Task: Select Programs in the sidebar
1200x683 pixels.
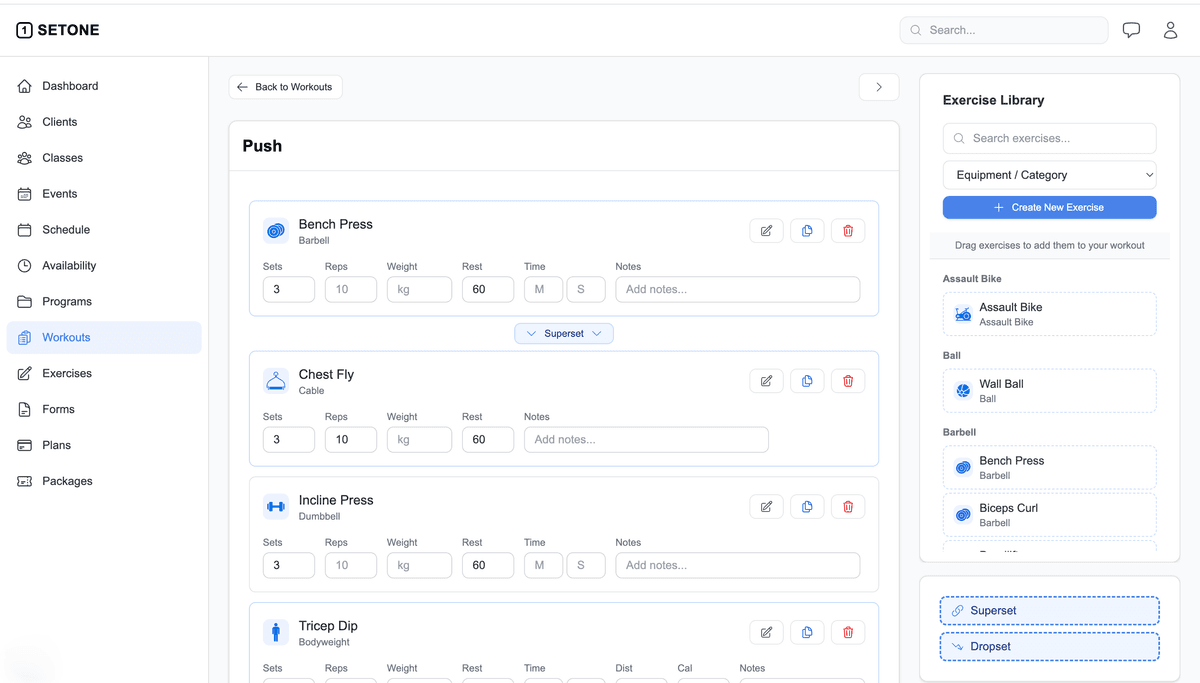Action: pos(104,302)
